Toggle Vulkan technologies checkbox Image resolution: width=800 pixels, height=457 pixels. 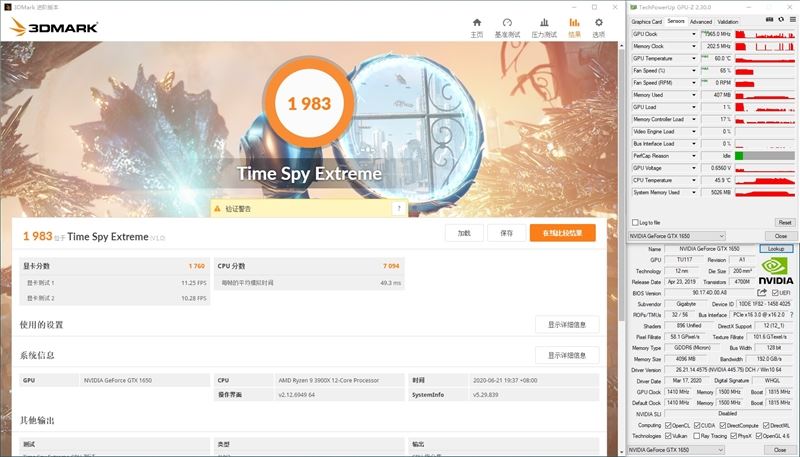point(668,436)
